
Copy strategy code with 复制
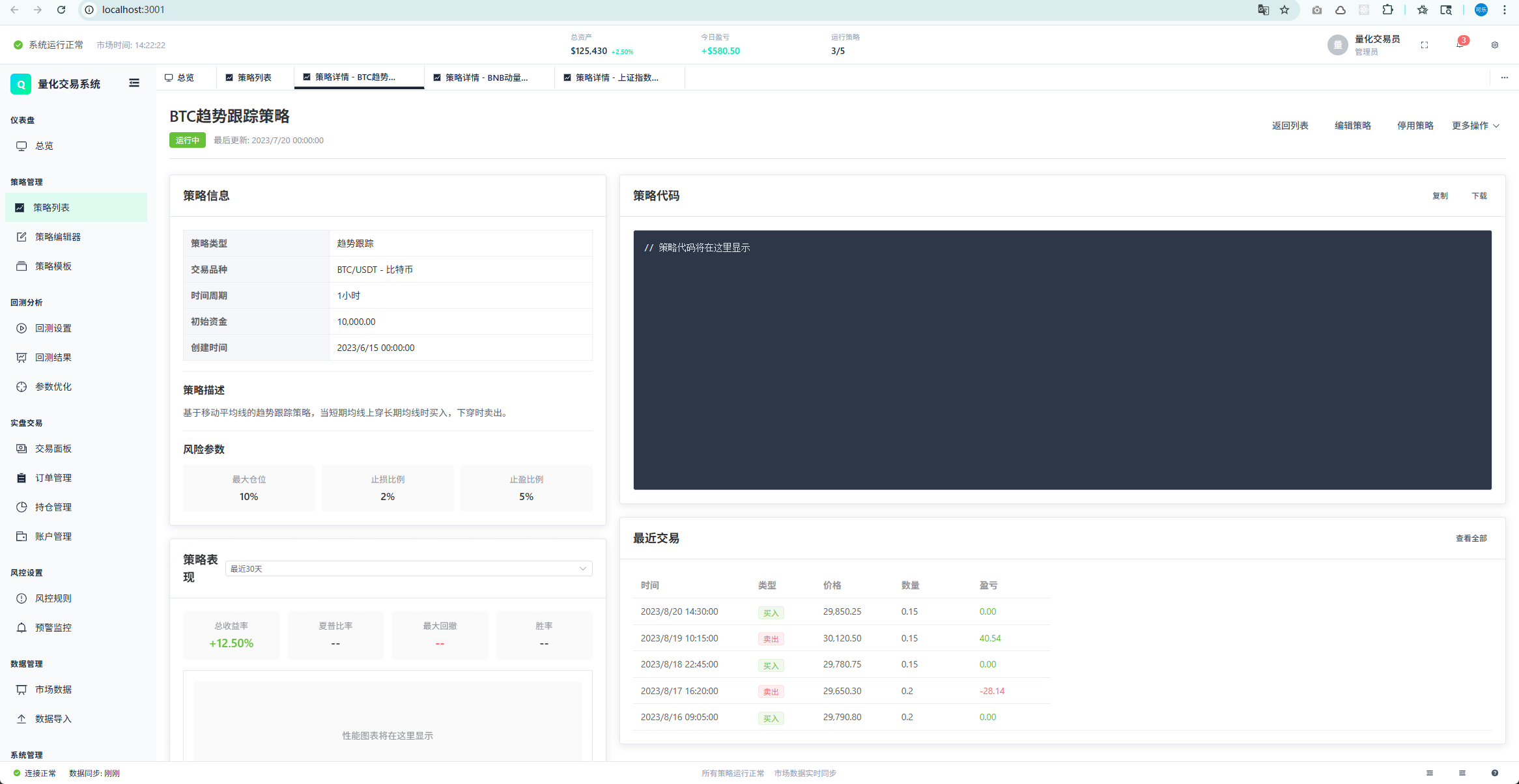[x=1440, y=196]
